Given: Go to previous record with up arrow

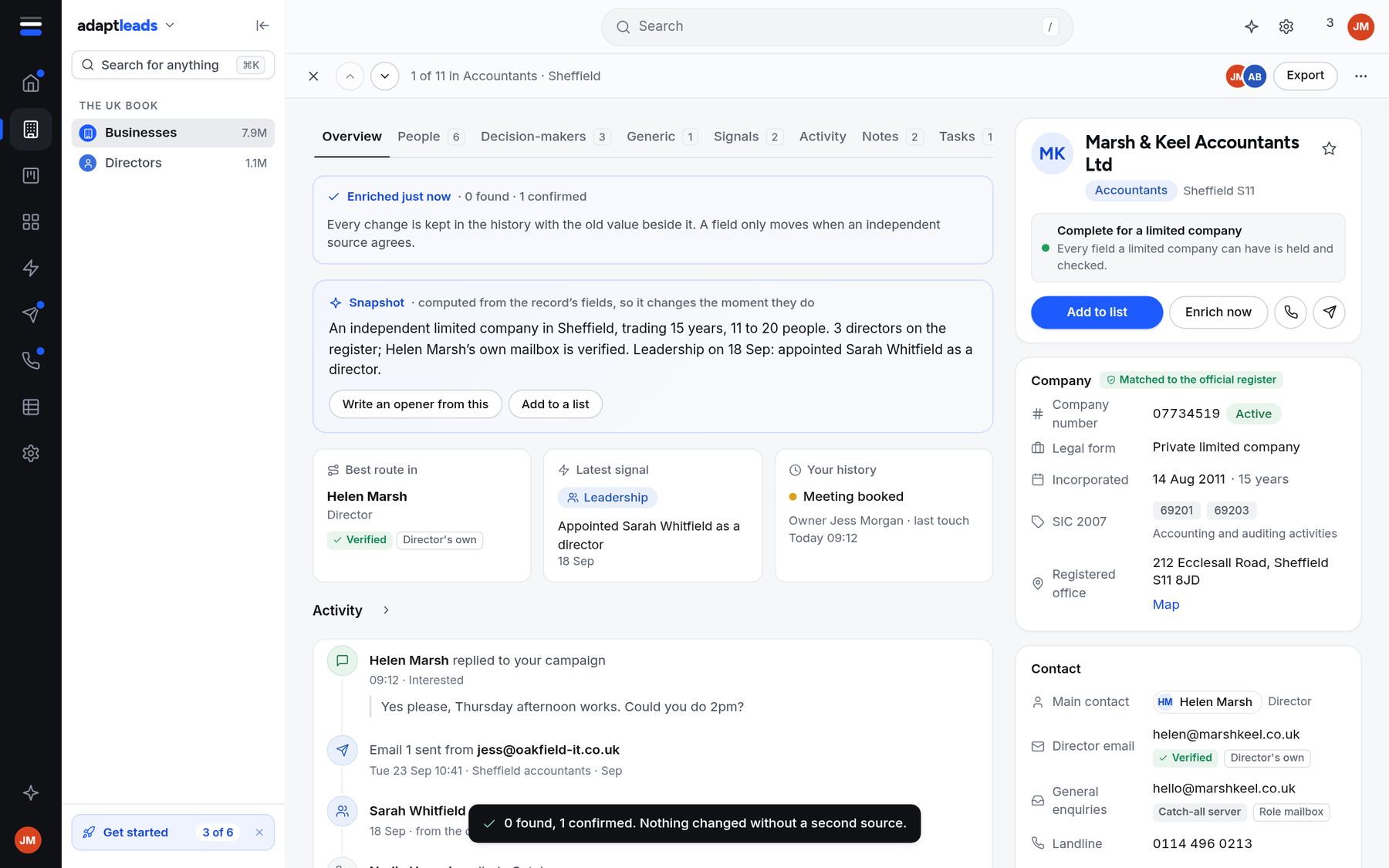Looking at the screenshot, I should coord(350,76).
